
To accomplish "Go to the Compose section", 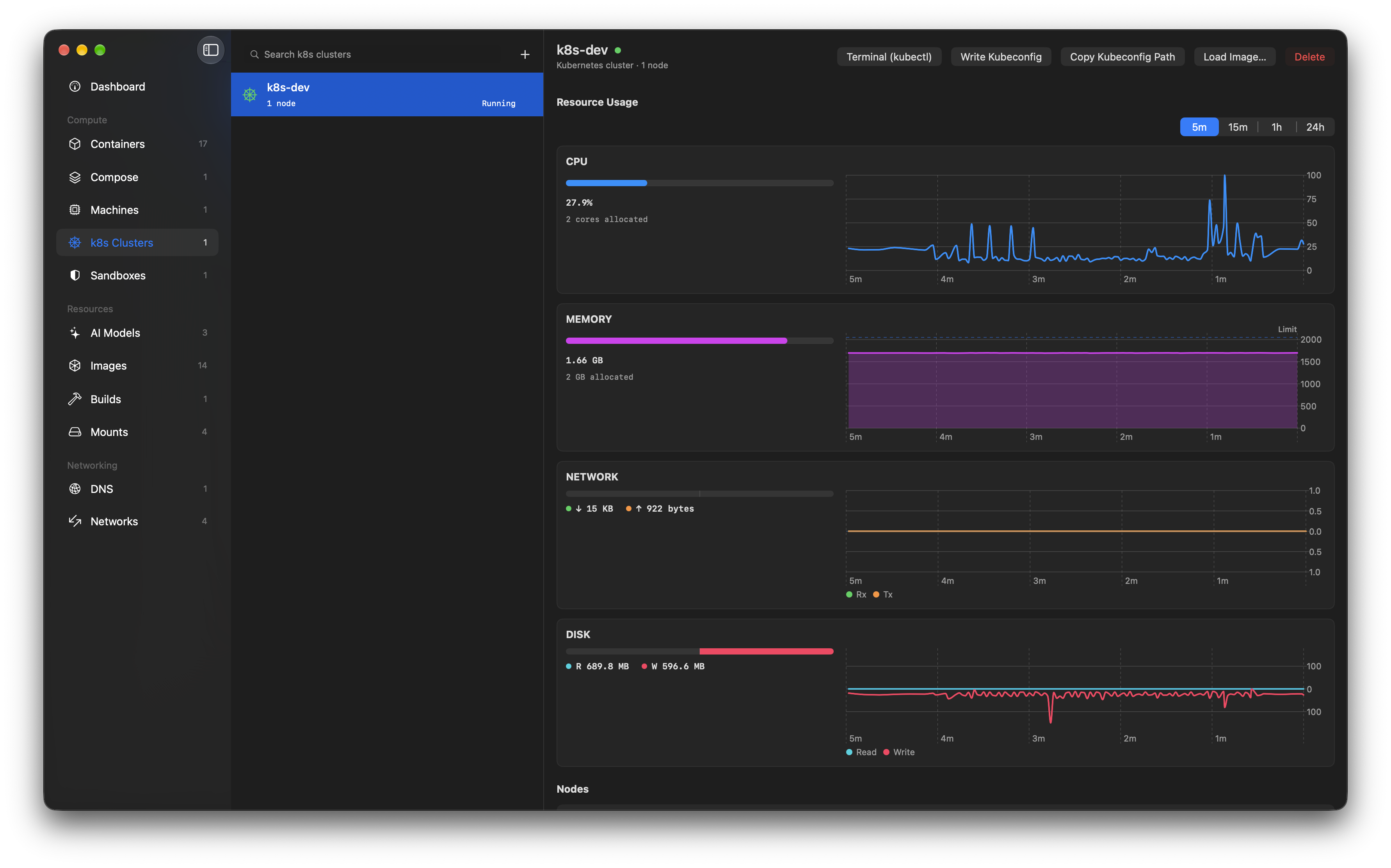I will 137,178.
